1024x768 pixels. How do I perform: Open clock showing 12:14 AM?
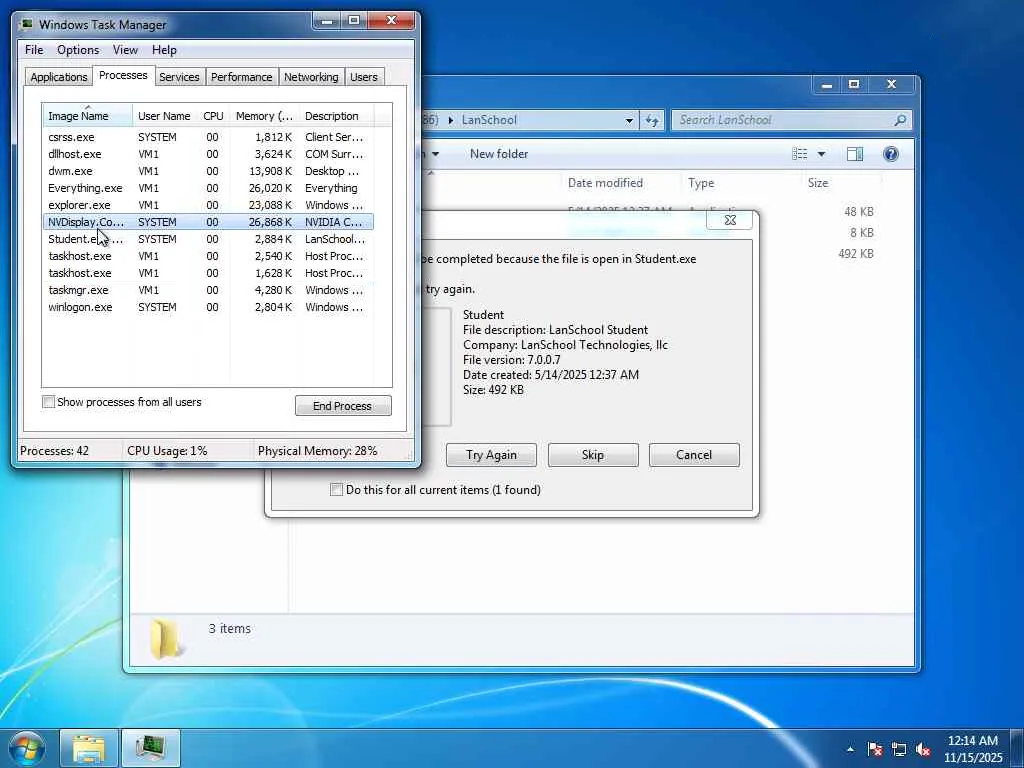[x=973, y=749]
